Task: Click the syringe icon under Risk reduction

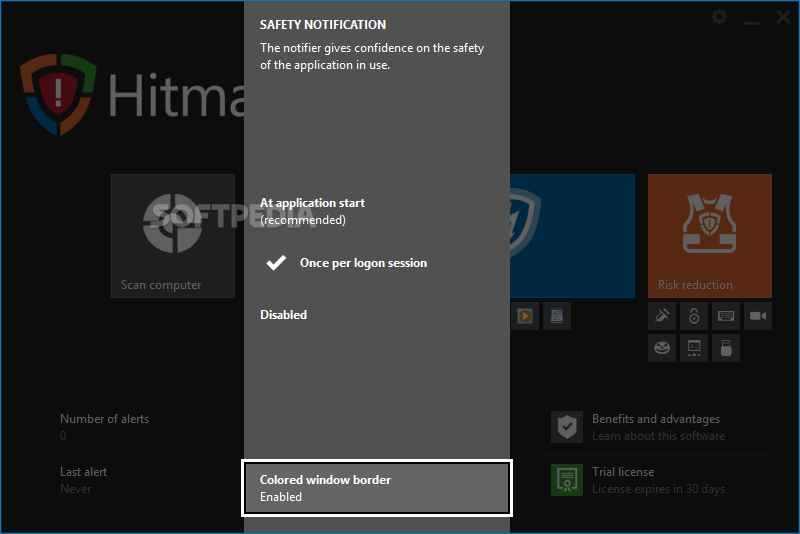Action: pos(662,316)
